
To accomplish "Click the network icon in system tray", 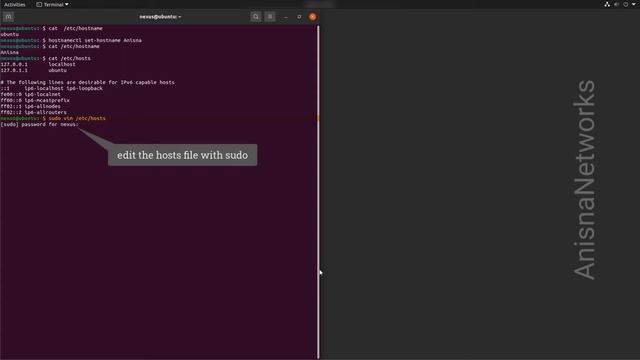I will coord(607,4).
